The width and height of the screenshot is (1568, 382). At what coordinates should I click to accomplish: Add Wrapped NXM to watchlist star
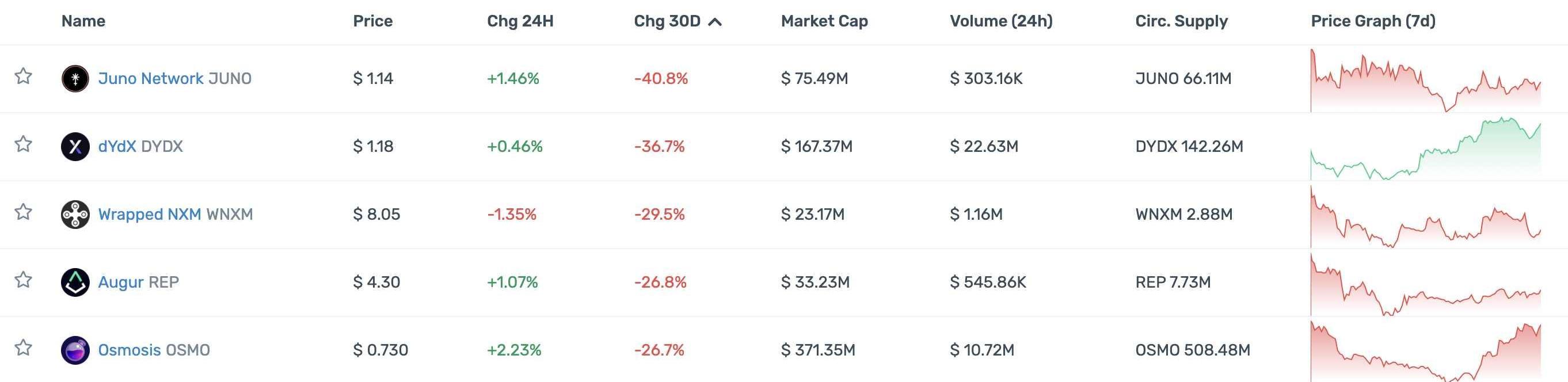pyautogui.click(x=23, y=212)
